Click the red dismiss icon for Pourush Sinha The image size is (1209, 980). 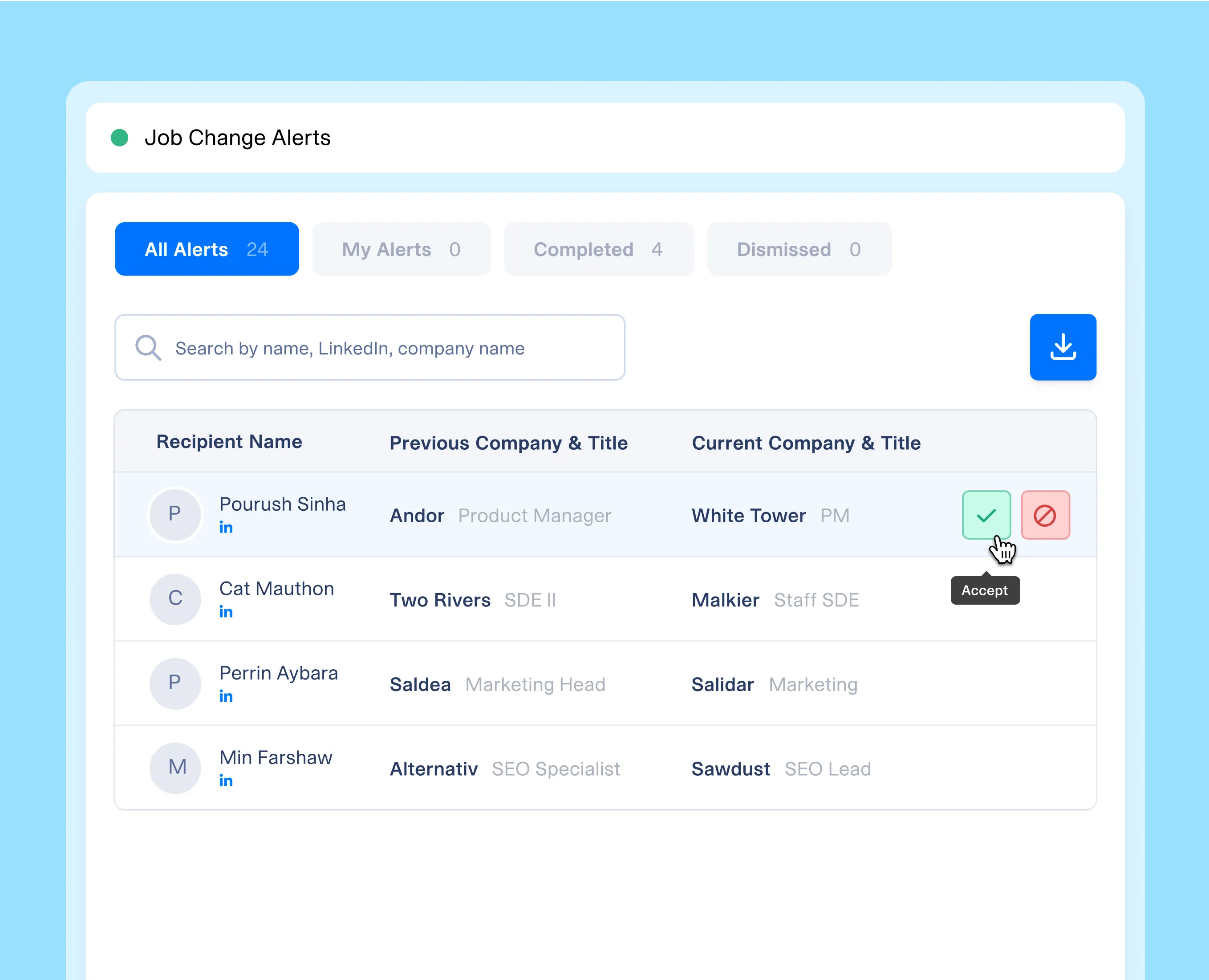tap(1045, 515)
